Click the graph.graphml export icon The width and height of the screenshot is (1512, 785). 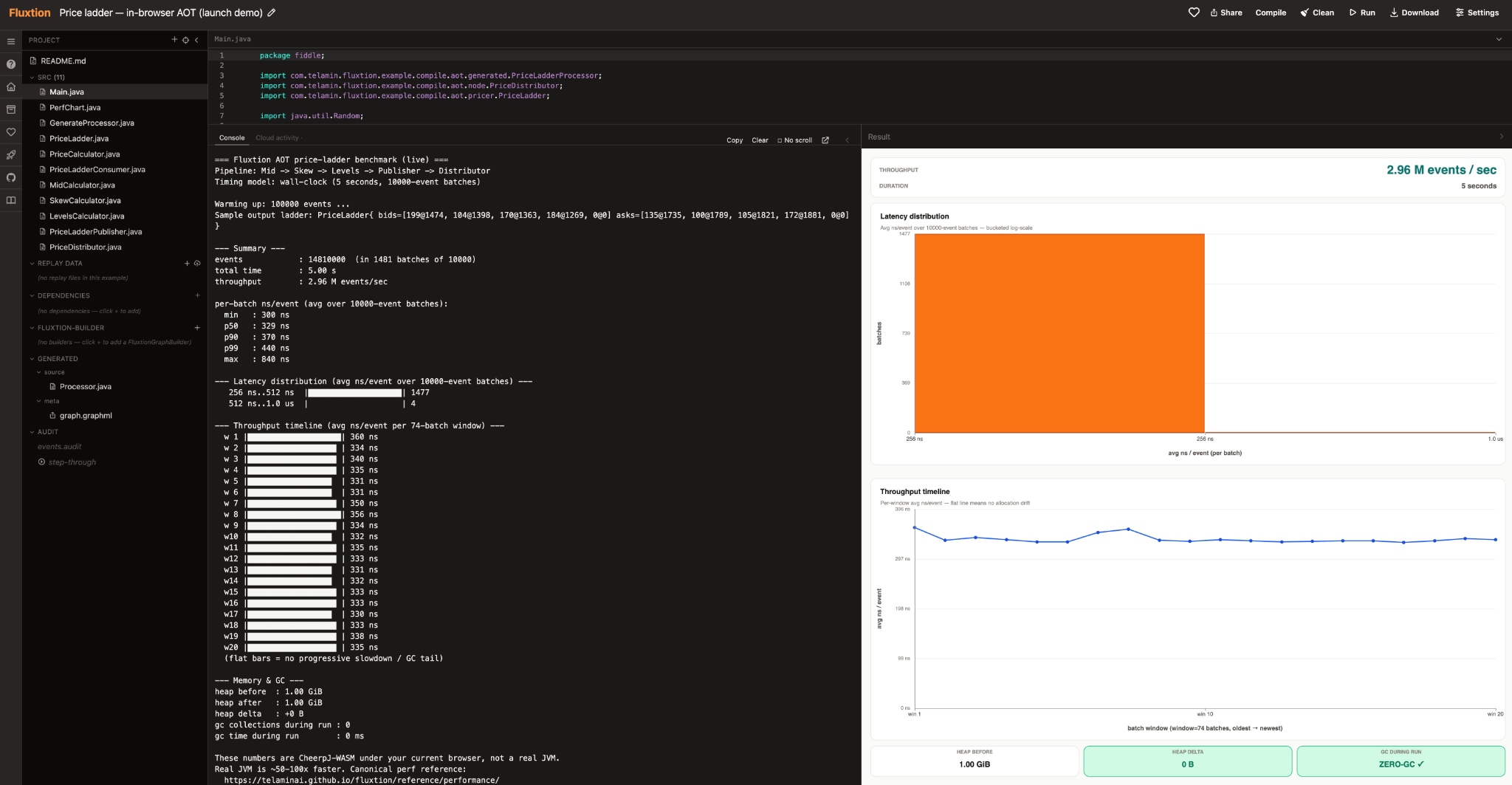[x=52, y=416]
